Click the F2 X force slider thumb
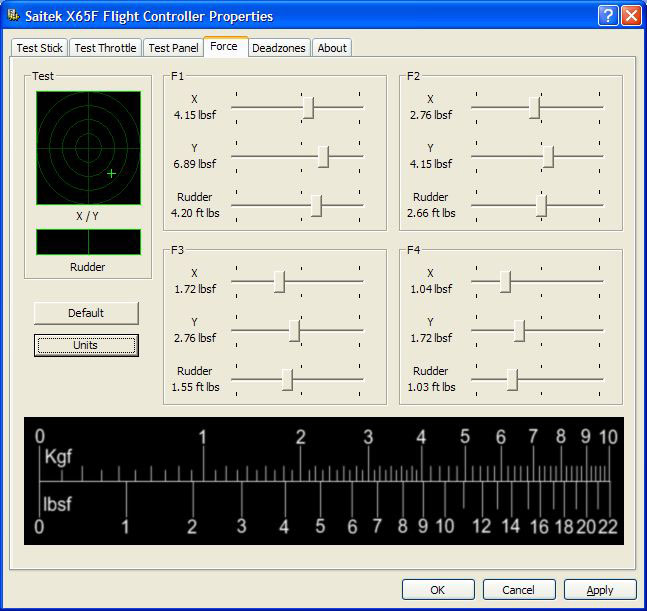647x611 pixels. click(x=535, y=108)
